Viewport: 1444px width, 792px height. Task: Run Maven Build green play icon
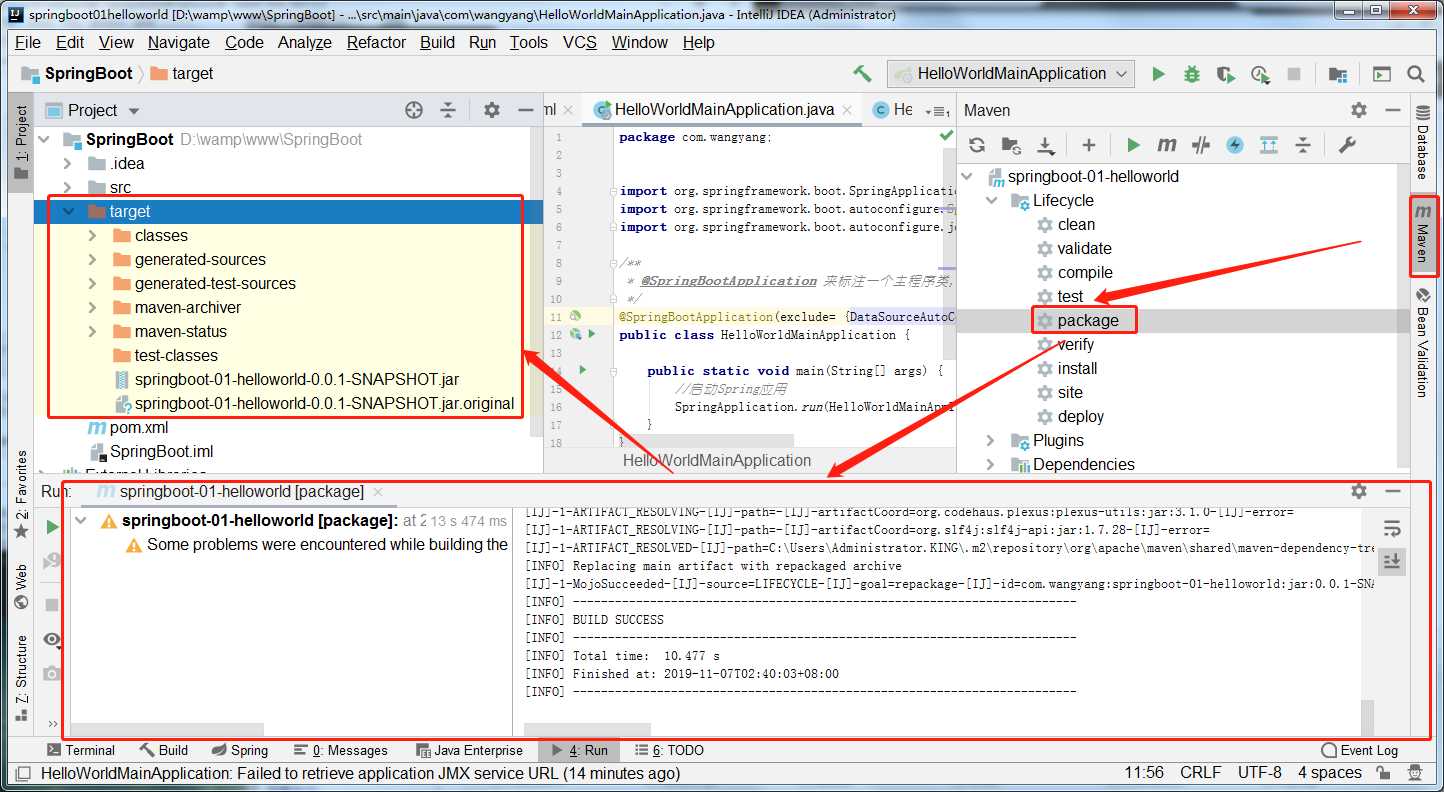1133,145
